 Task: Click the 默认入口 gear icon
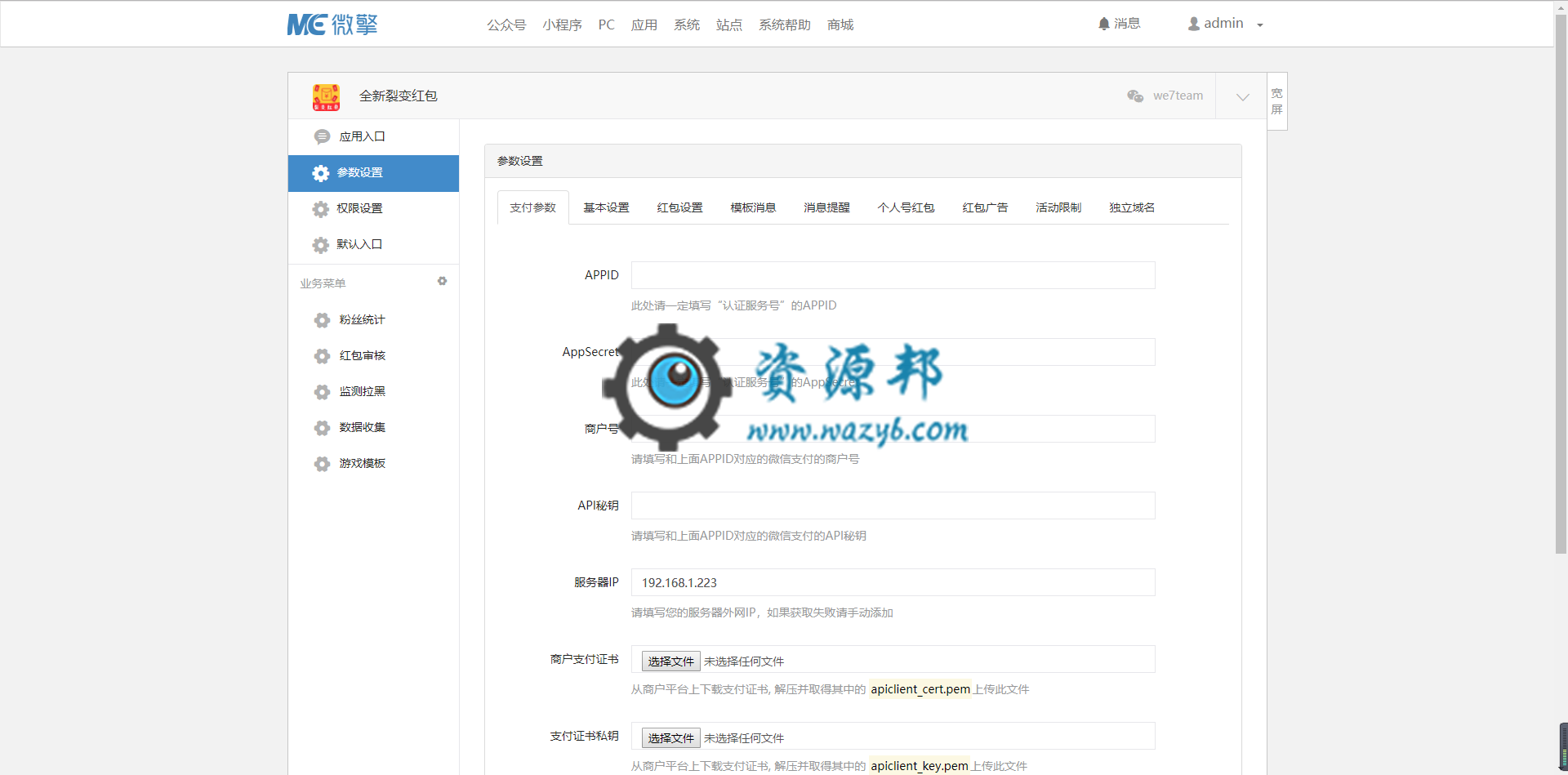point(321,245)
